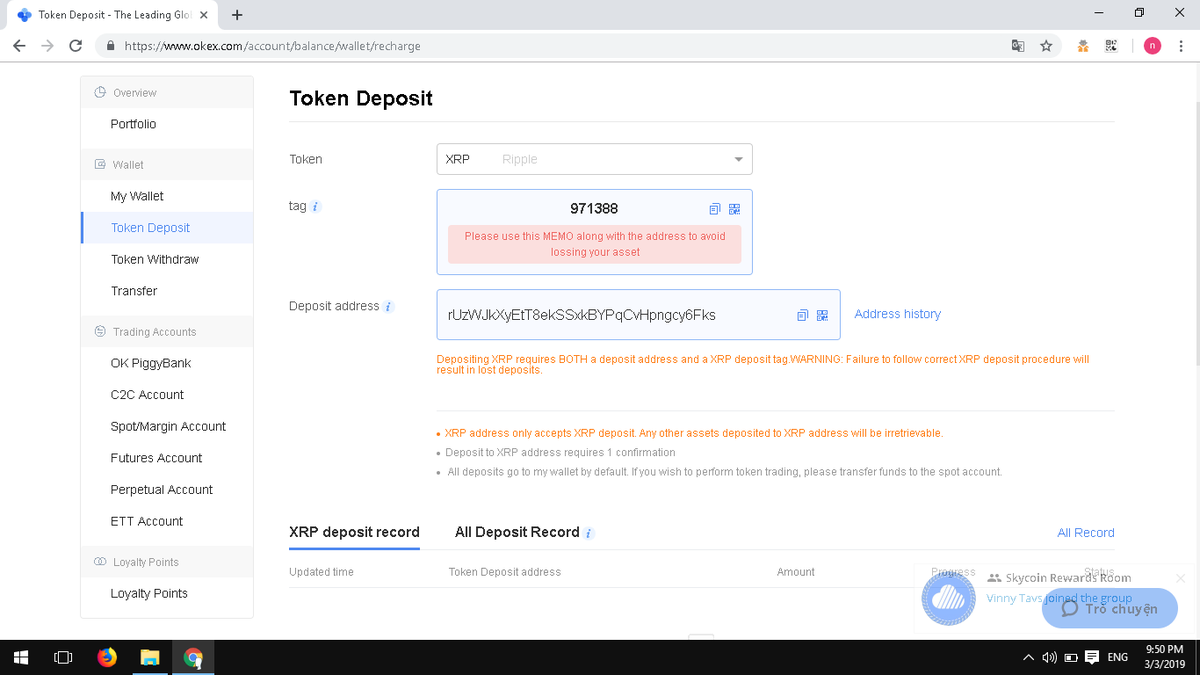Click the Skycoin cloud notification thumbnail

947,599
